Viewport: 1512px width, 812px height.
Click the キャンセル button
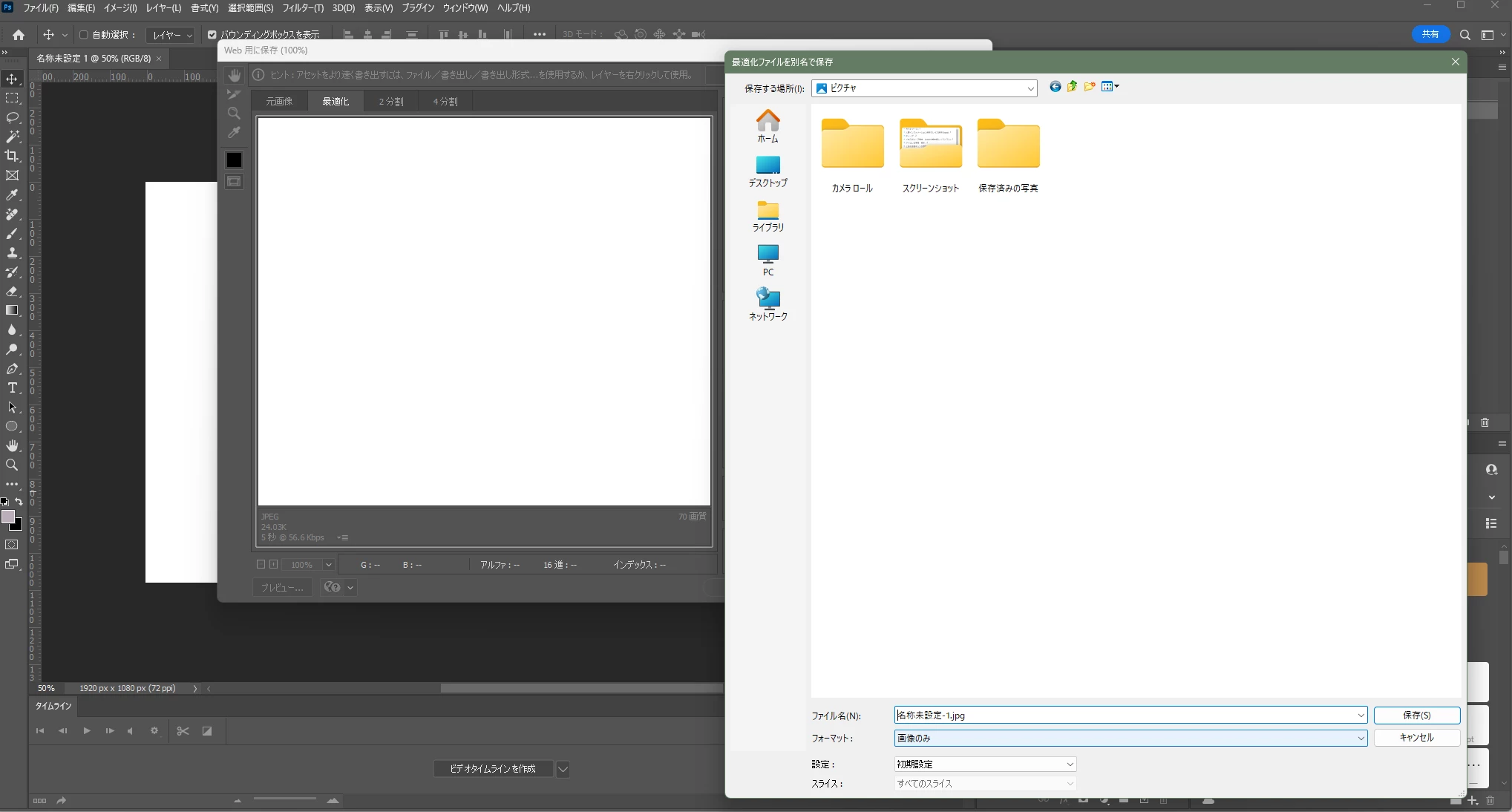(x=1416, y=738)
